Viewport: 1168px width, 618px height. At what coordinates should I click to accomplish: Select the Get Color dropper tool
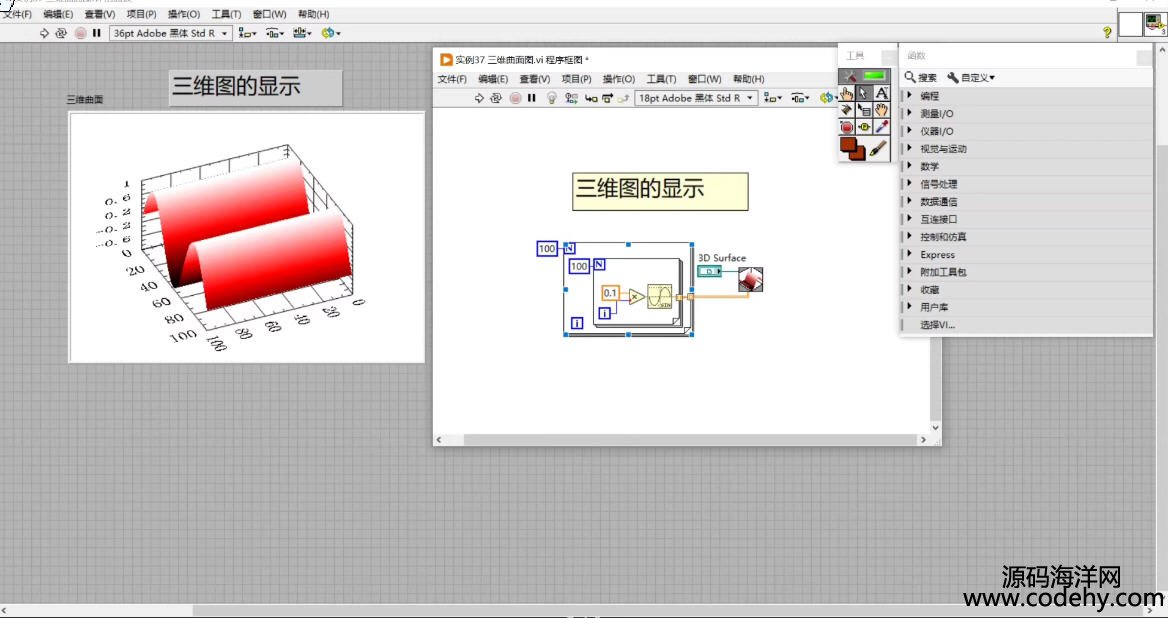(x=882, y=127)
